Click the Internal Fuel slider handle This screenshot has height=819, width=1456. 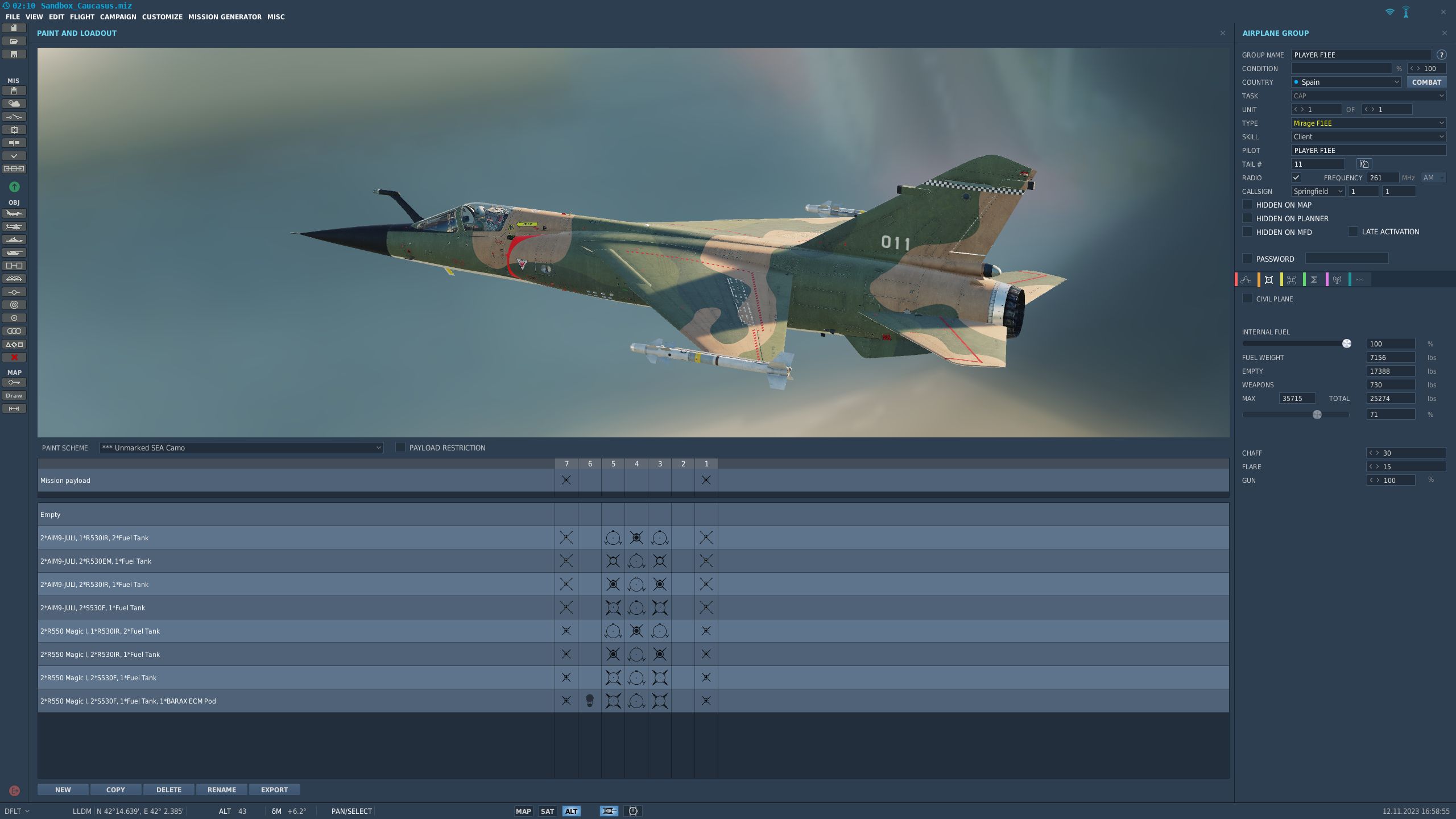pyautogui.click(x=1346, y=344)
